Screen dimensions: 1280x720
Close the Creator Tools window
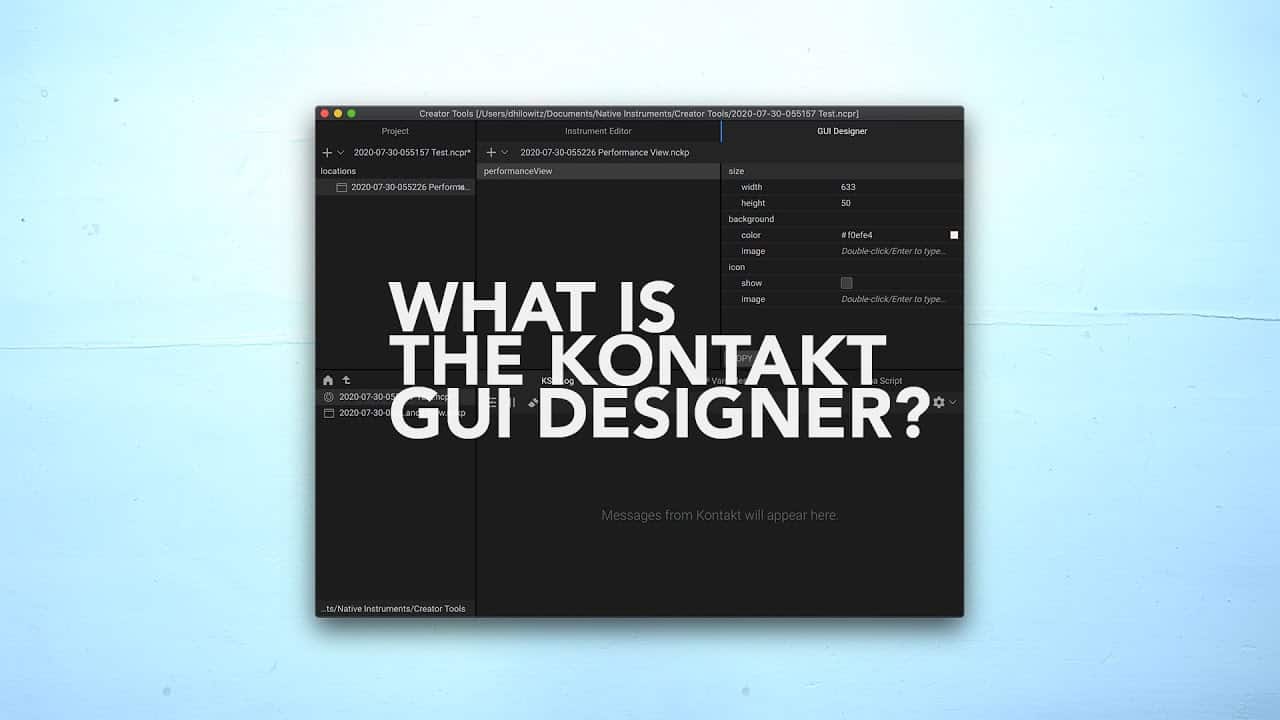click(325, 114)
